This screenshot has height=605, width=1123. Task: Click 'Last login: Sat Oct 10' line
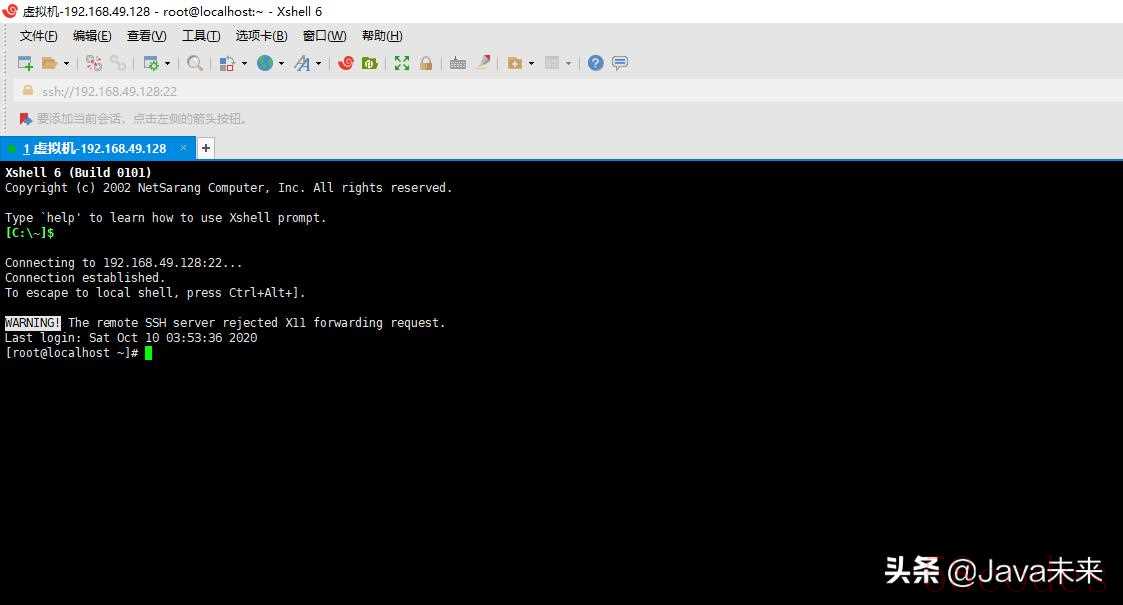(131, 338)
